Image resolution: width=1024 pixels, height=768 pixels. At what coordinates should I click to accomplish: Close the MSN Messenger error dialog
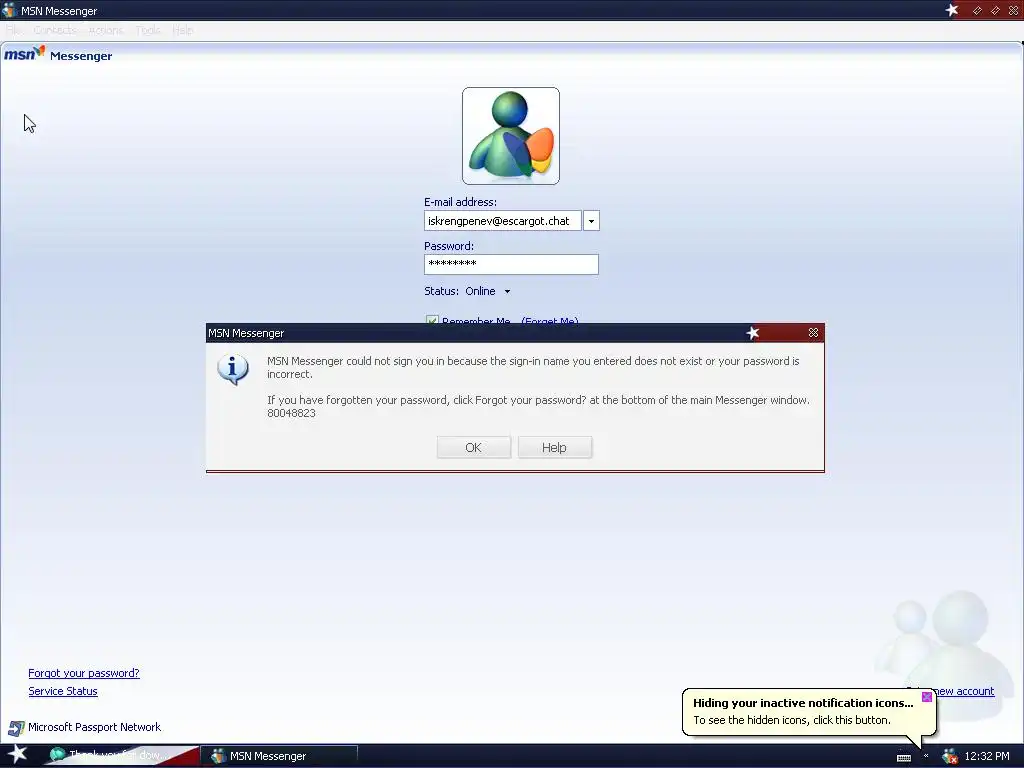[813, 333]
